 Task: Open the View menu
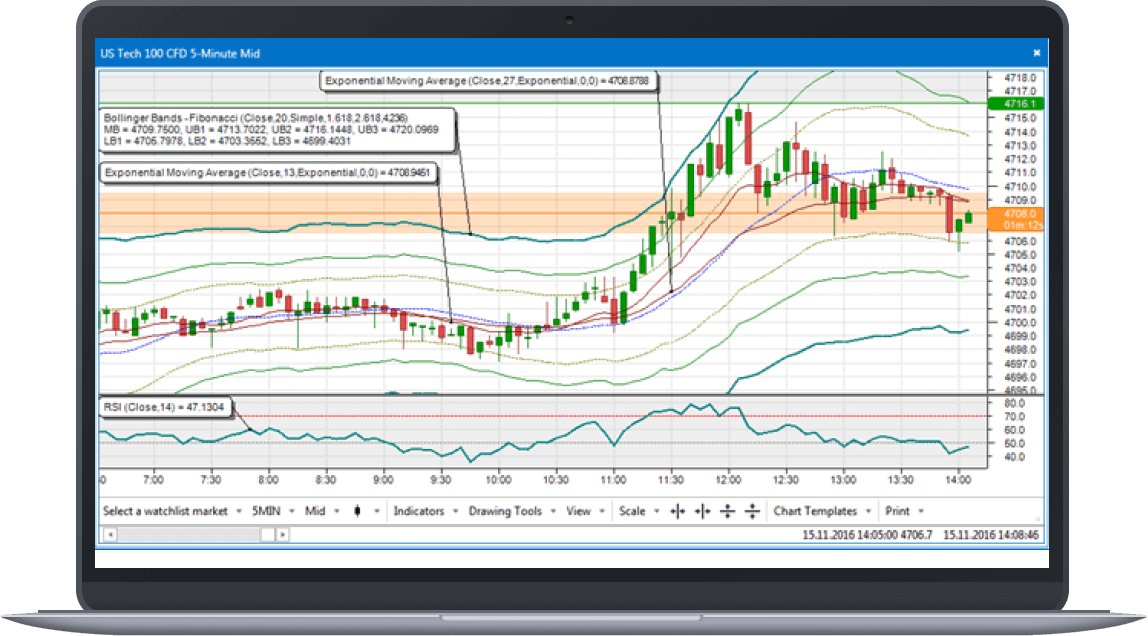coord(578,511)
